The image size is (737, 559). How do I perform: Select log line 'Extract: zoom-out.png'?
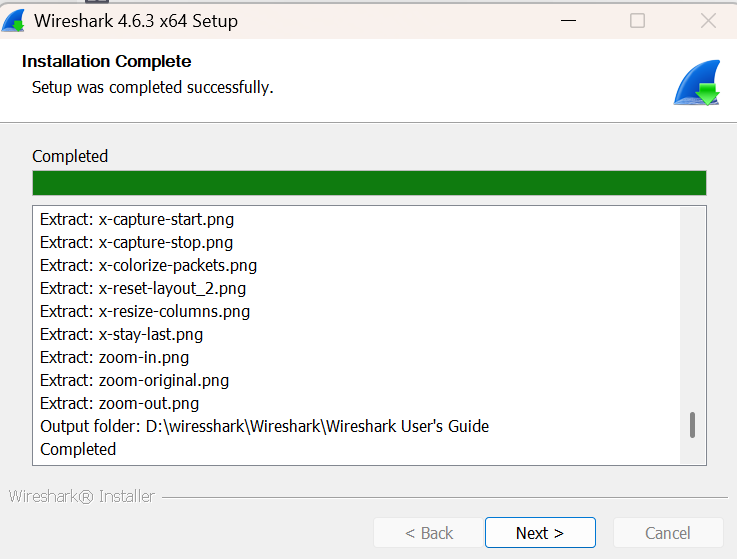click(119, 404)
